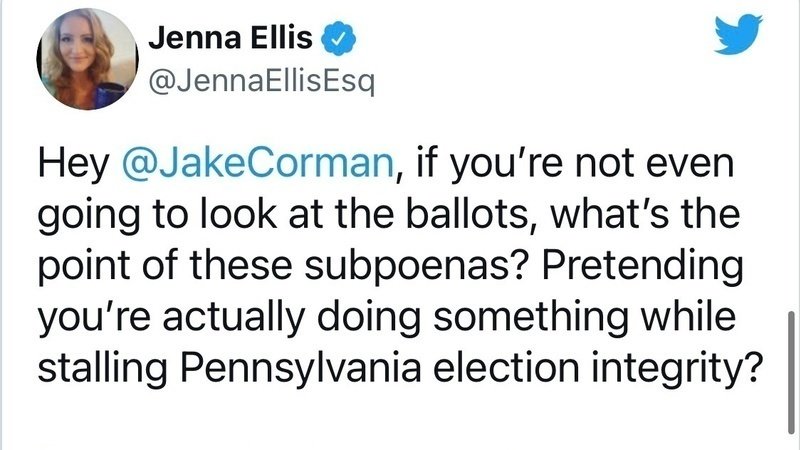Viewport: 800px width, 450px height.
Task: Open the @JakeCorman mention link
Action: tap(258, 164)
